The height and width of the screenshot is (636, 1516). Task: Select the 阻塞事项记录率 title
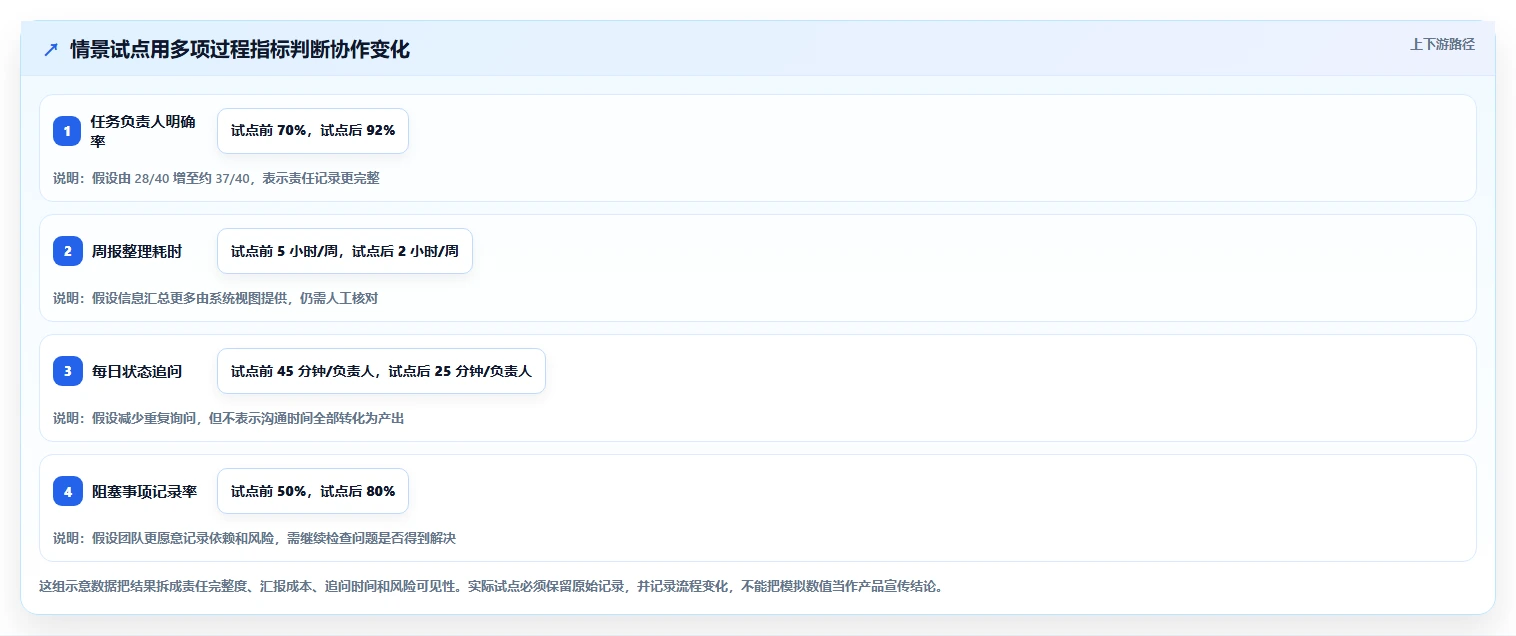(x=144, y=491)
